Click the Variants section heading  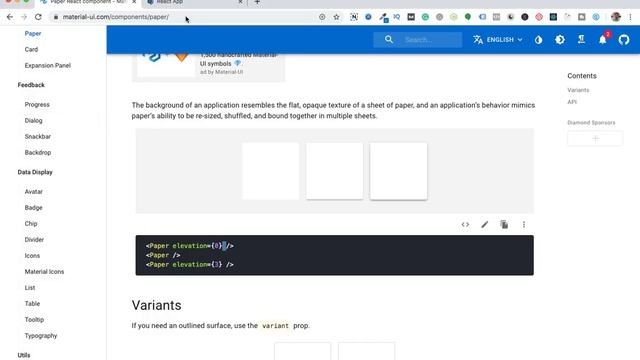coord(156,305)
